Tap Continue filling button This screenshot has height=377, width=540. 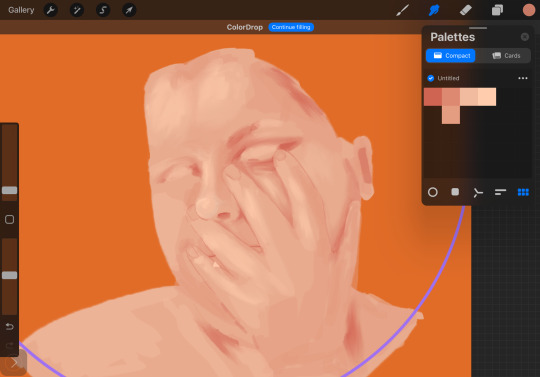[291, 27]
